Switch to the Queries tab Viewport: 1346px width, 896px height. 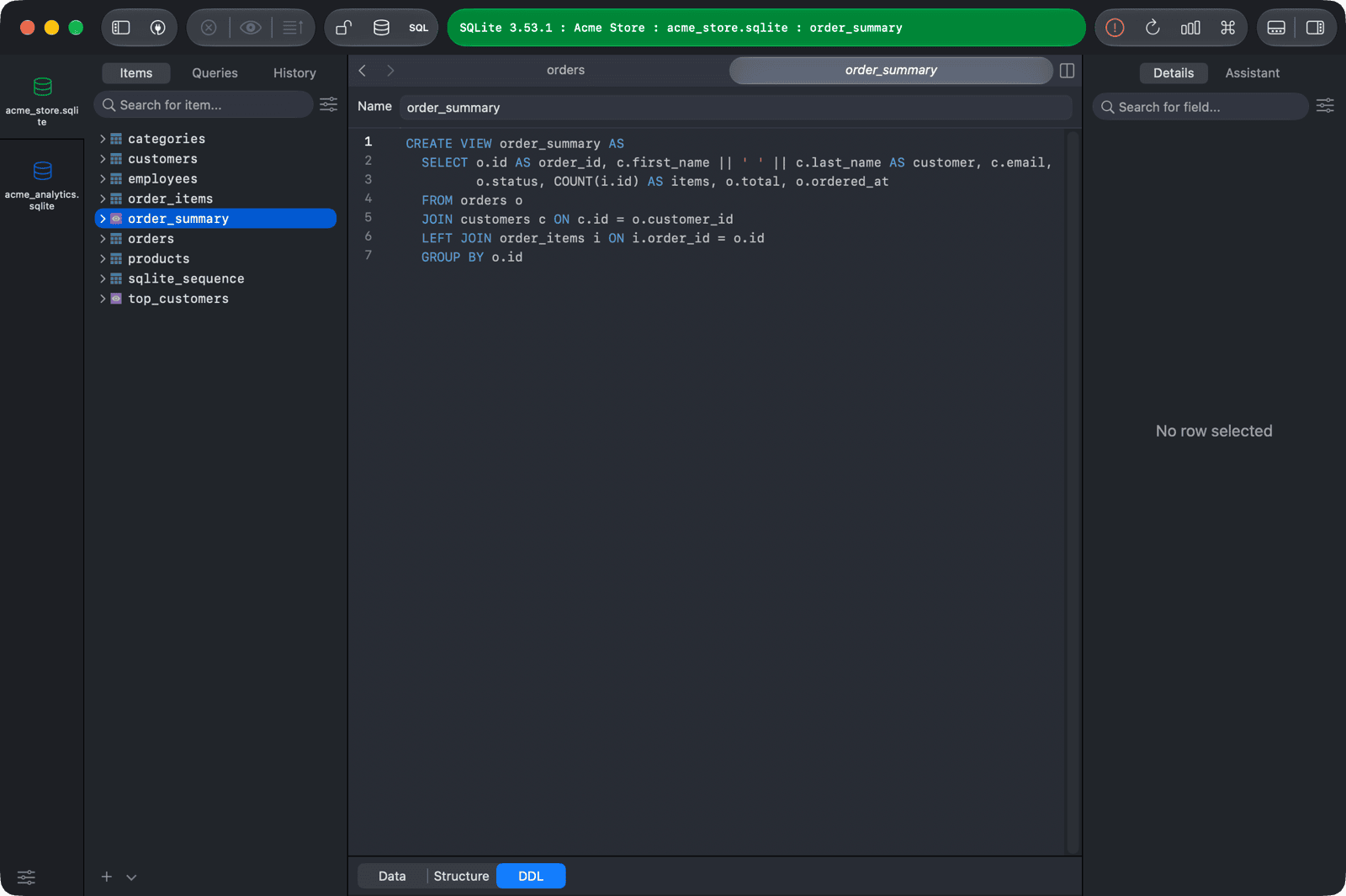[215, 73]
